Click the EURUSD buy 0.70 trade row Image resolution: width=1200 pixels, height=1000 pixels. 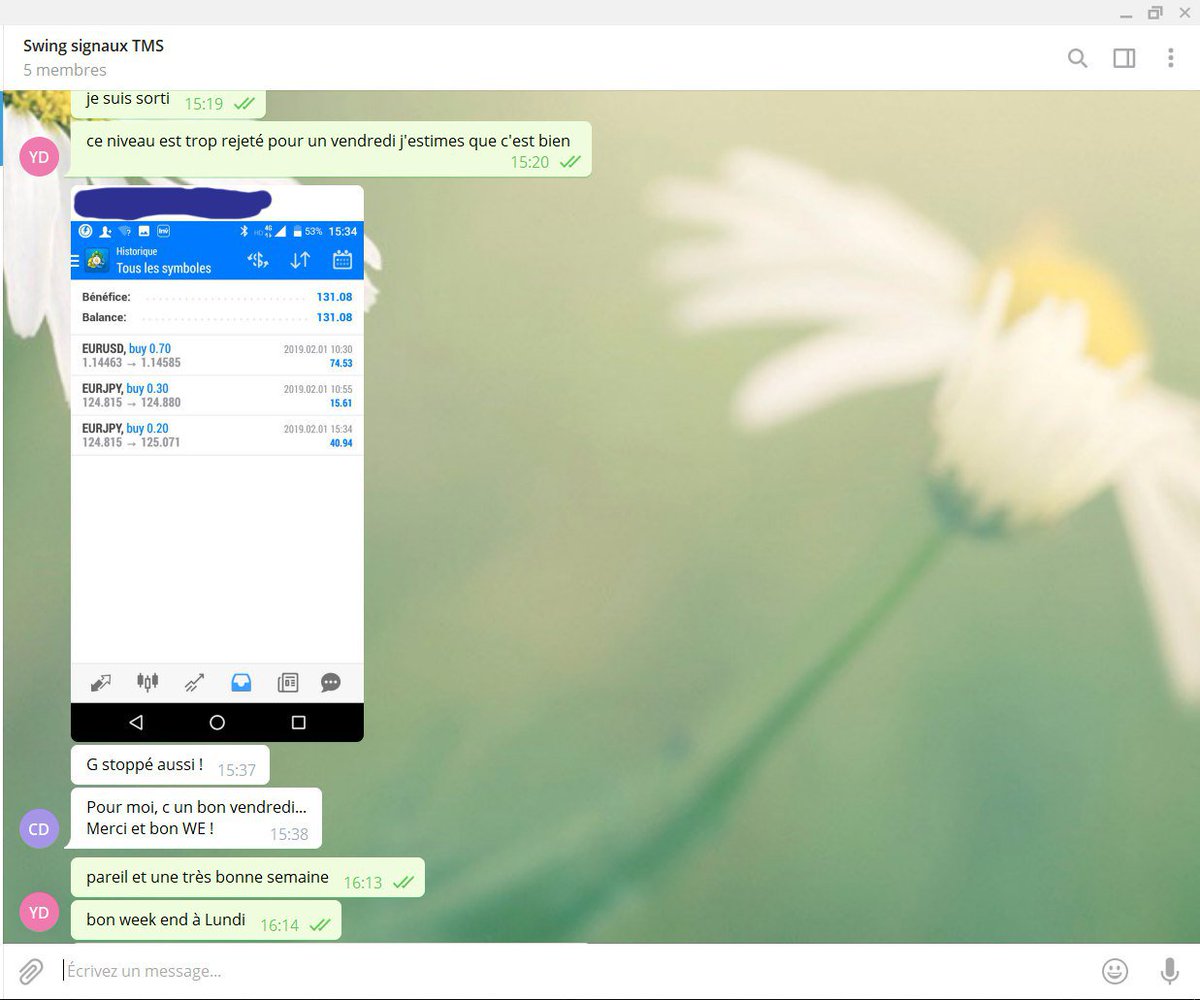[217, 356]
